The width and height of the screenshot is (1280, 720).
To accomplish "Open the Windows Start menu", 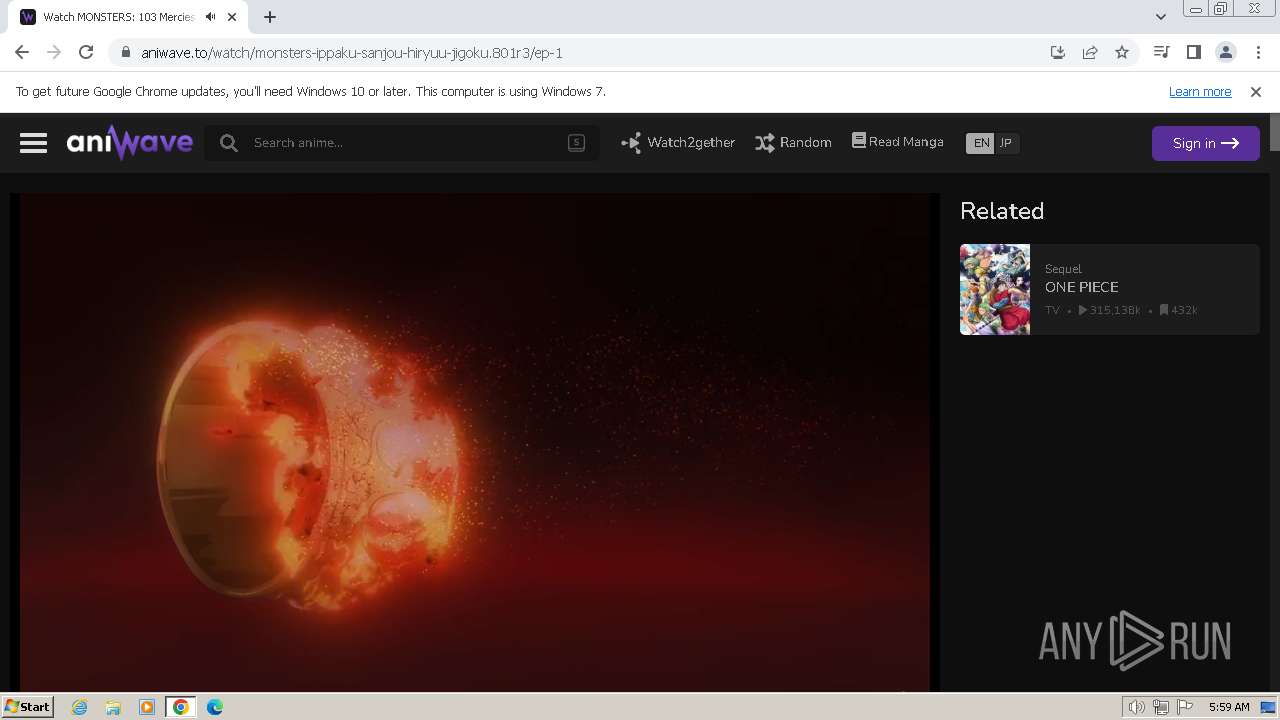I will (x=27, y=707).
